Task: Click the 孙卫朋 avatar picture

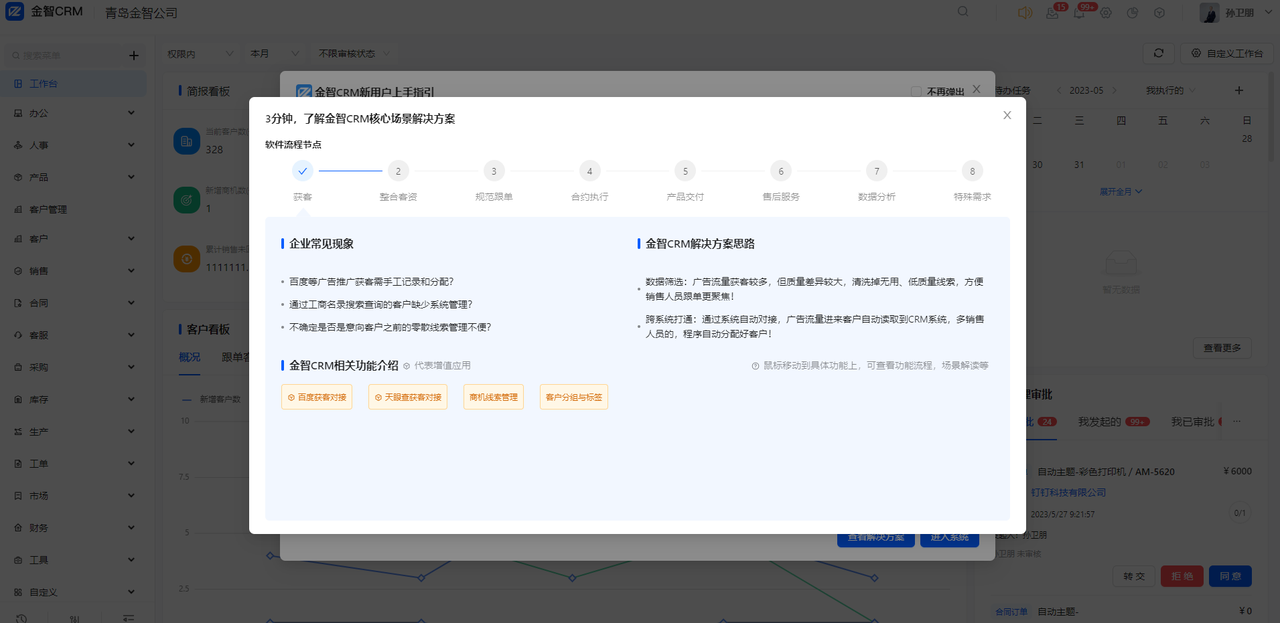Action: coord(1209,12)
